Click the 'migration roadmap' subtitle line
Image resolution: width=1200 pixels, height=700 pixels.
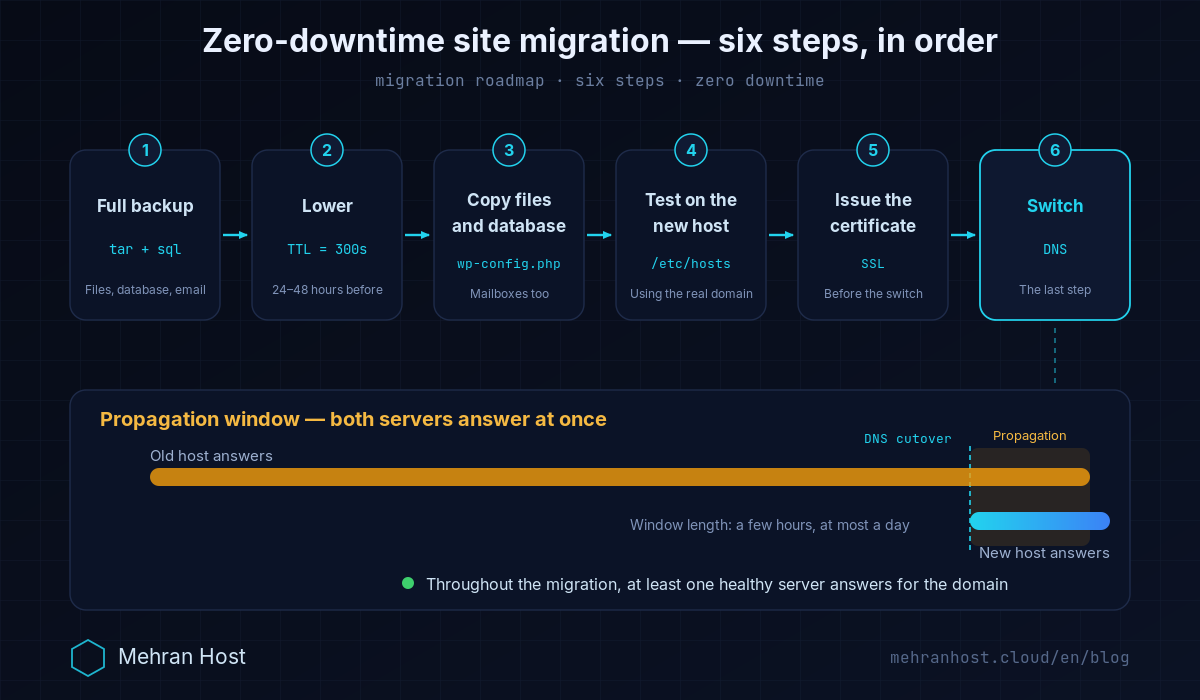[x=600, y=80]
